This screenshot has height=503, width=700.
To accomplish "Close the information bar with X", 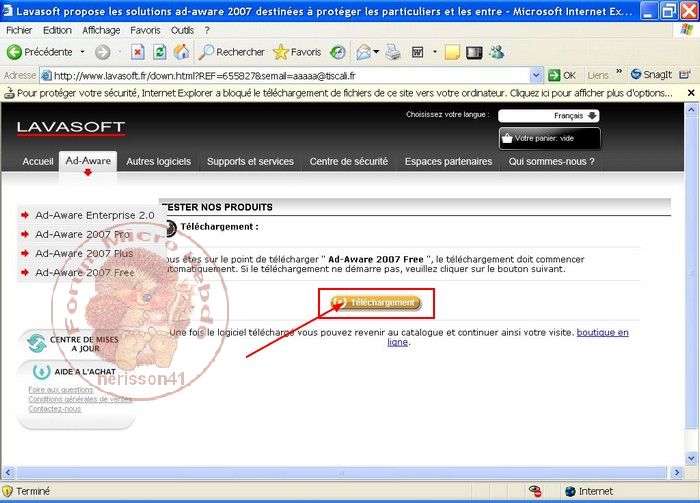I will [691, 93].
